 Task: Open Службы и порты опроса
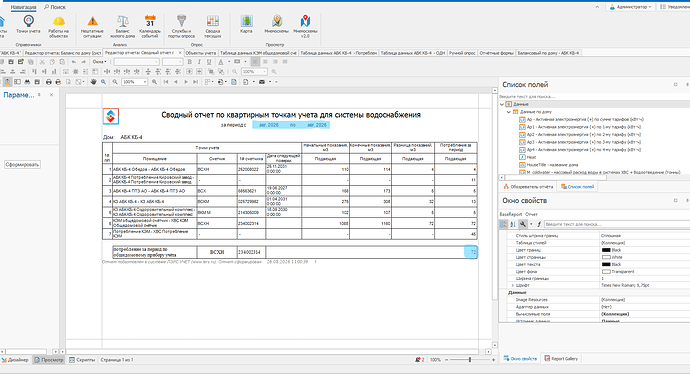pos(181,26)
